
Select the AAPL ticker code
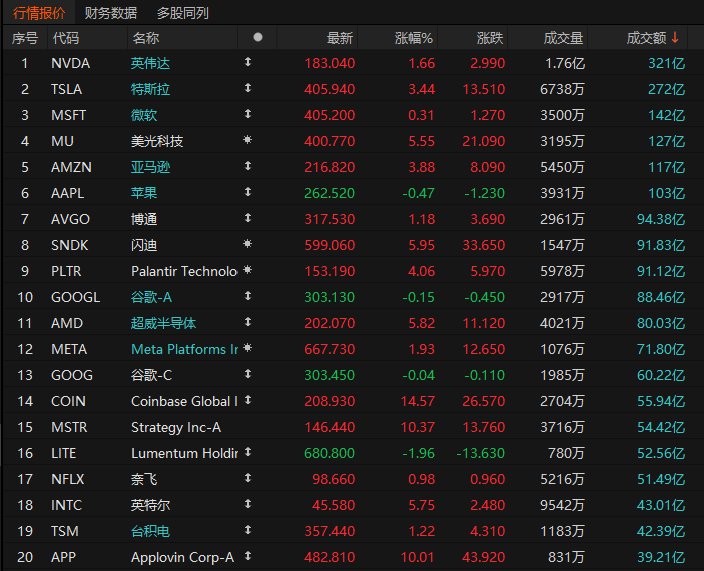(x=68, y=193)
